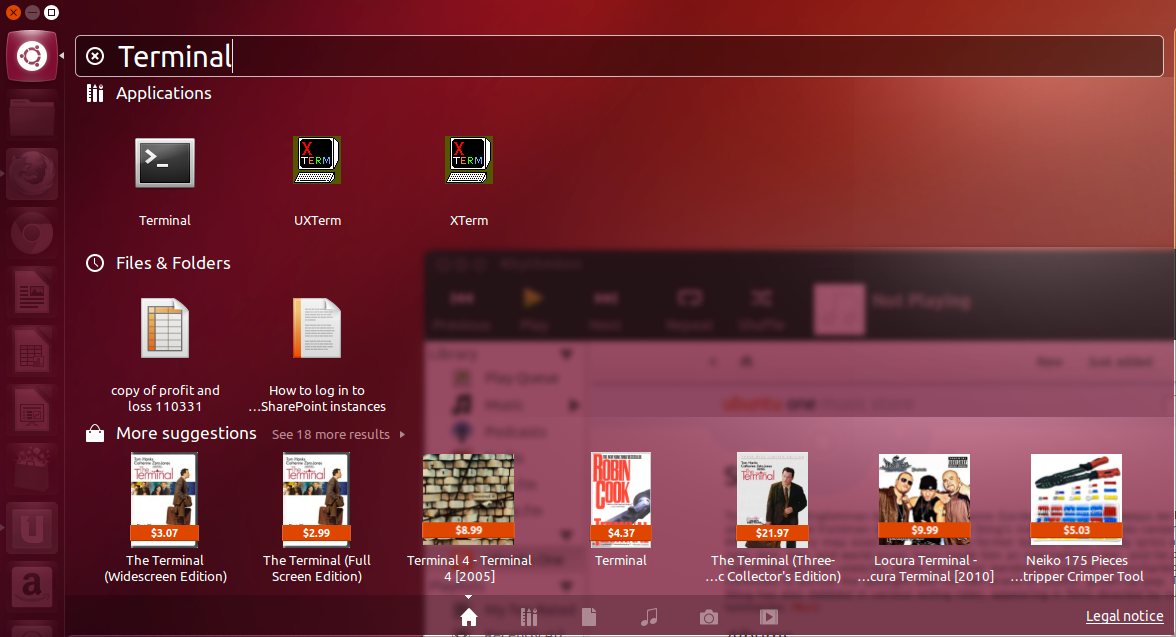The height and width of the screenshot is (637, 1176).
Task: Launch the Terminal application icon
Action: [x=165, y=162]
